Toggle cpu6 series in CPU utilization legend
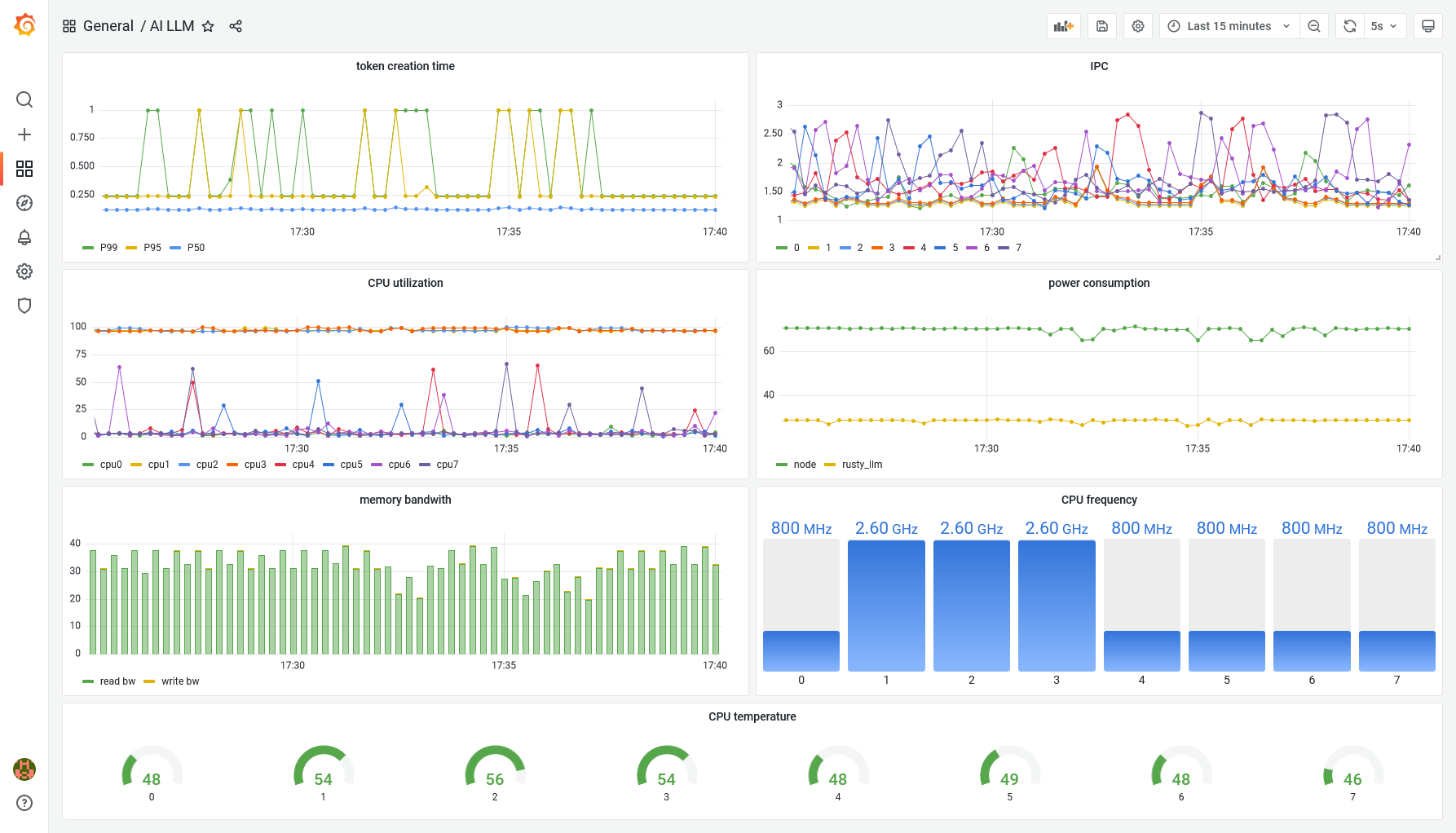 pyautogui.click(x=399, y=465)
